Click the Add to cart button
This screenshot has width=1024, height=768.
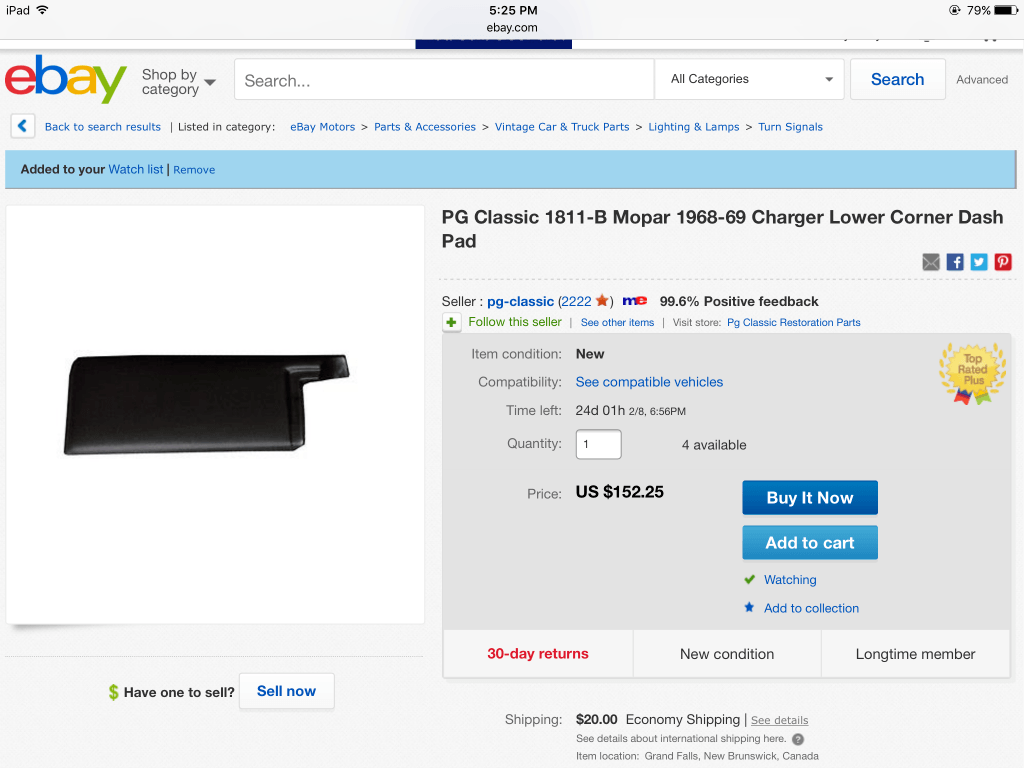(x=810, y=543)
